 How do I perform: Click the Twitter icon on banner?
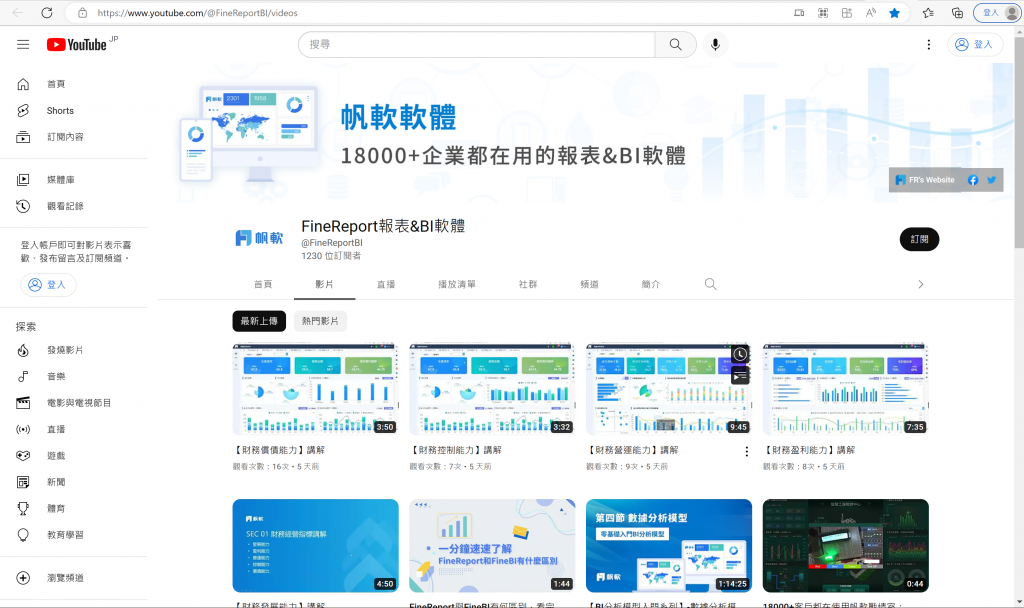pos(991,180)
